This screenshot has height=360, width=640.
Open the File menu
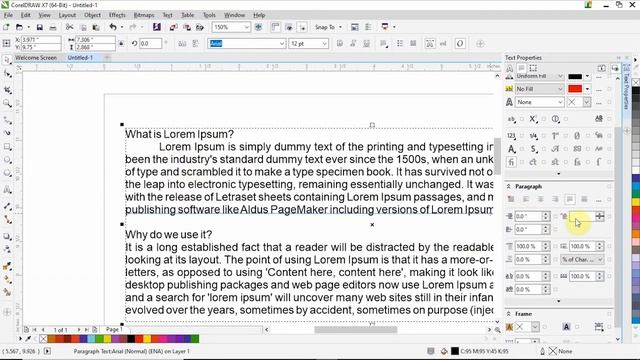click(x=8, y=15)
